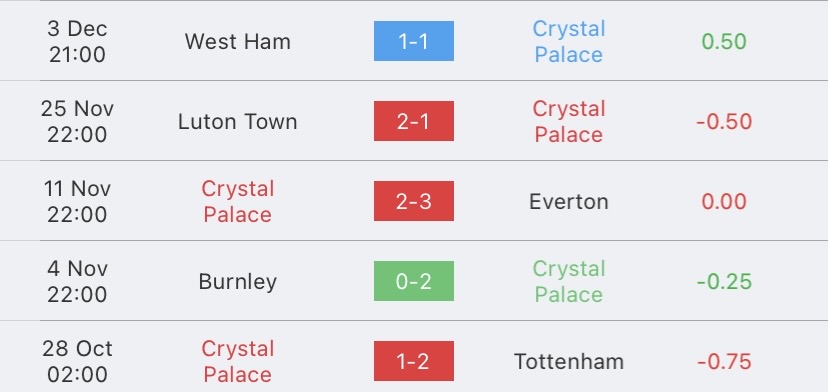This screenshot has width=828, height=392.
Task: Click the green -0.25 handicap value
Action: 724,282
